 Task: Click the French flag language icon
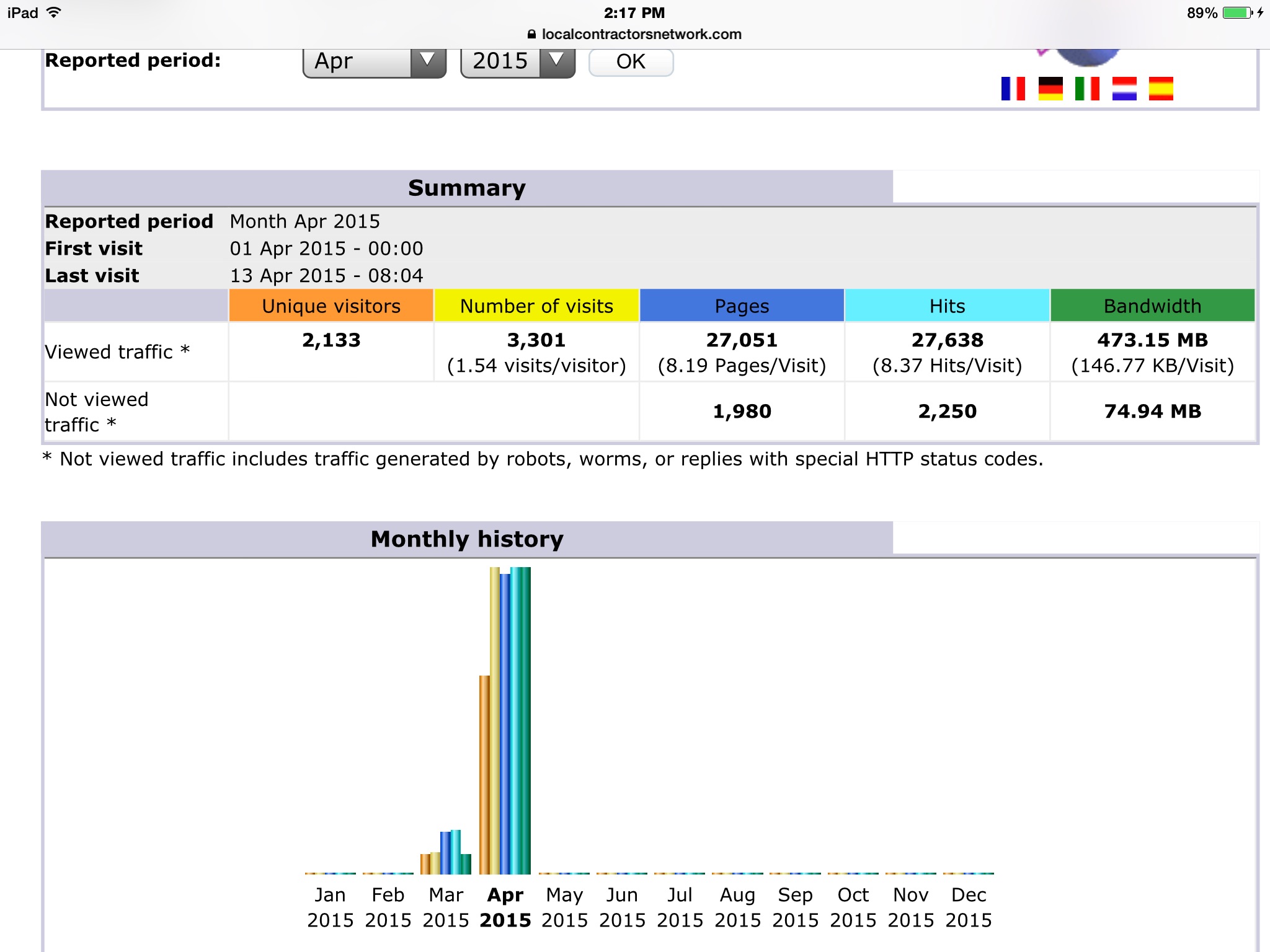[1013, 89]
